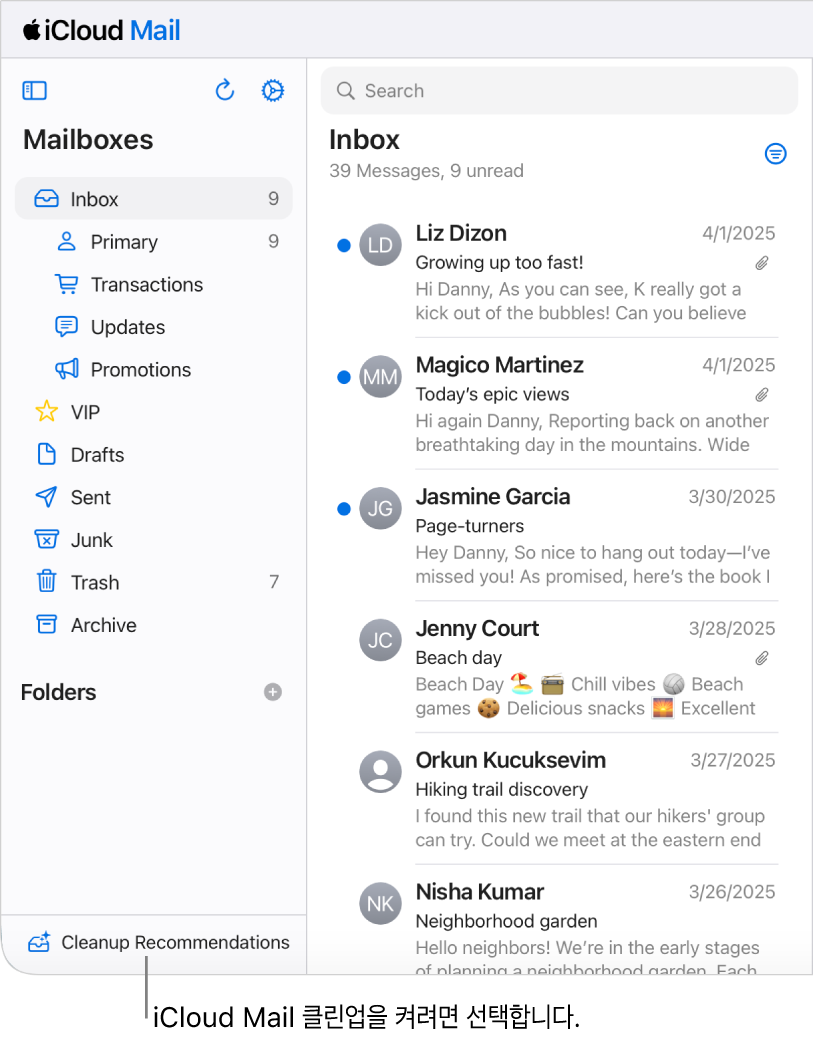This screenshot has width=817, height=1045.
Task: Click the NK avatar of Nisha Kumar
Action: click(x=381, y=904)
